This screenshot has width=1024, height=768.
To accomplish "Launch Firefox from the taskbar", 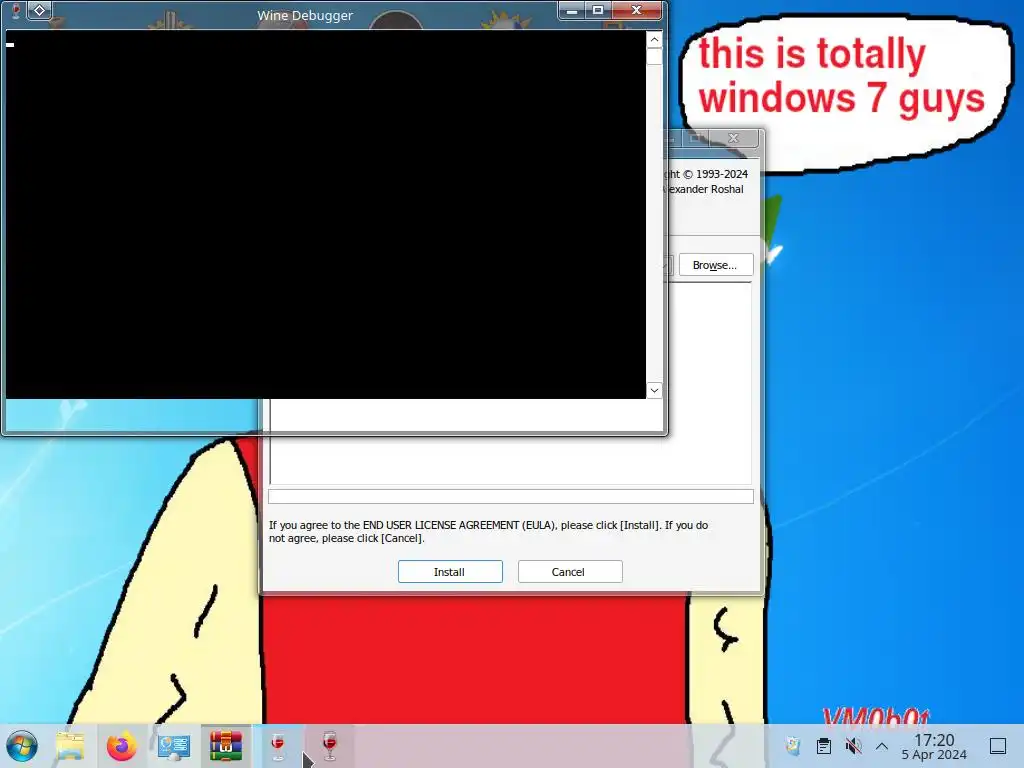I will 122,746.
